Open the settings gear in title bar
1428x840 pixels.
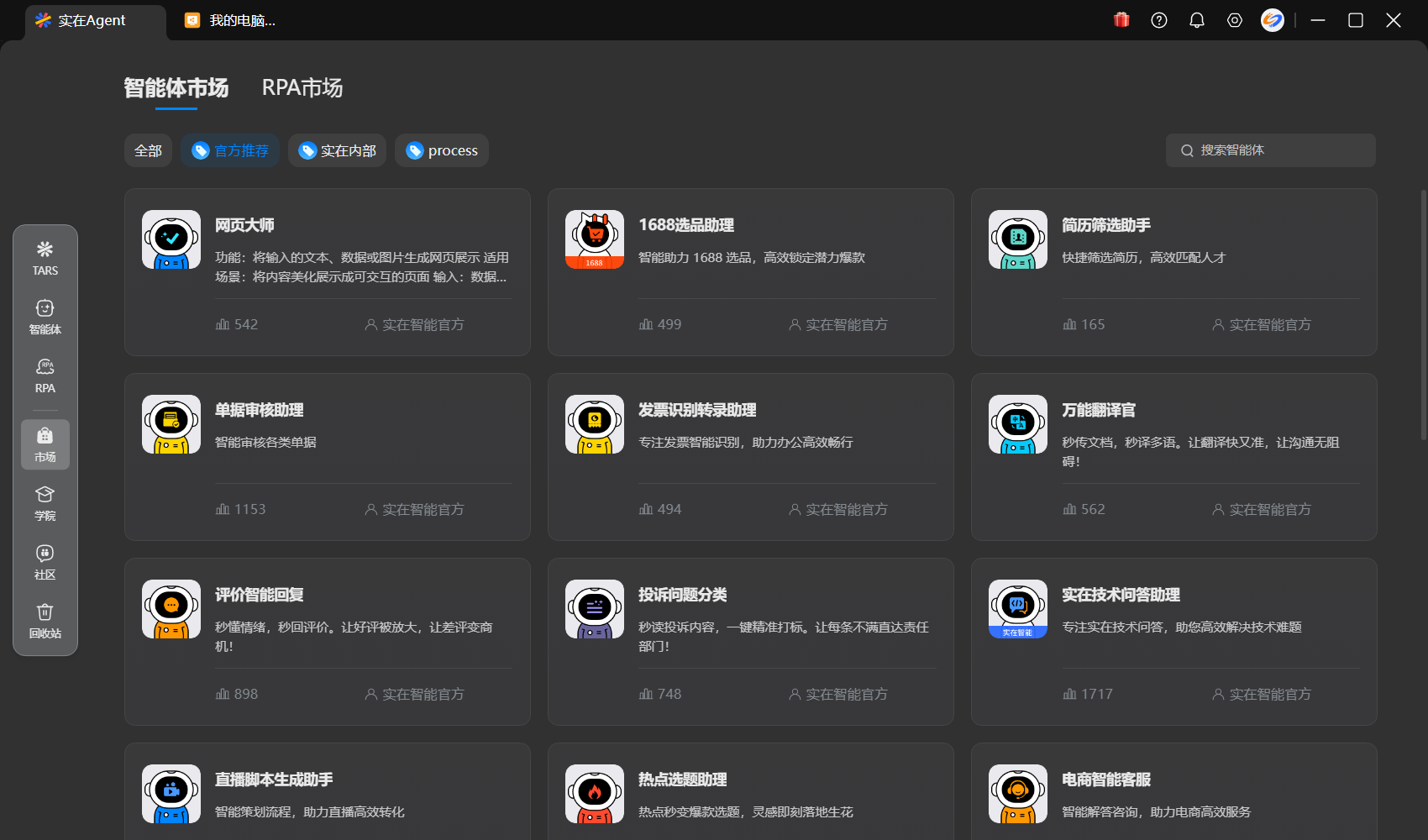(x=1235, y=20)
